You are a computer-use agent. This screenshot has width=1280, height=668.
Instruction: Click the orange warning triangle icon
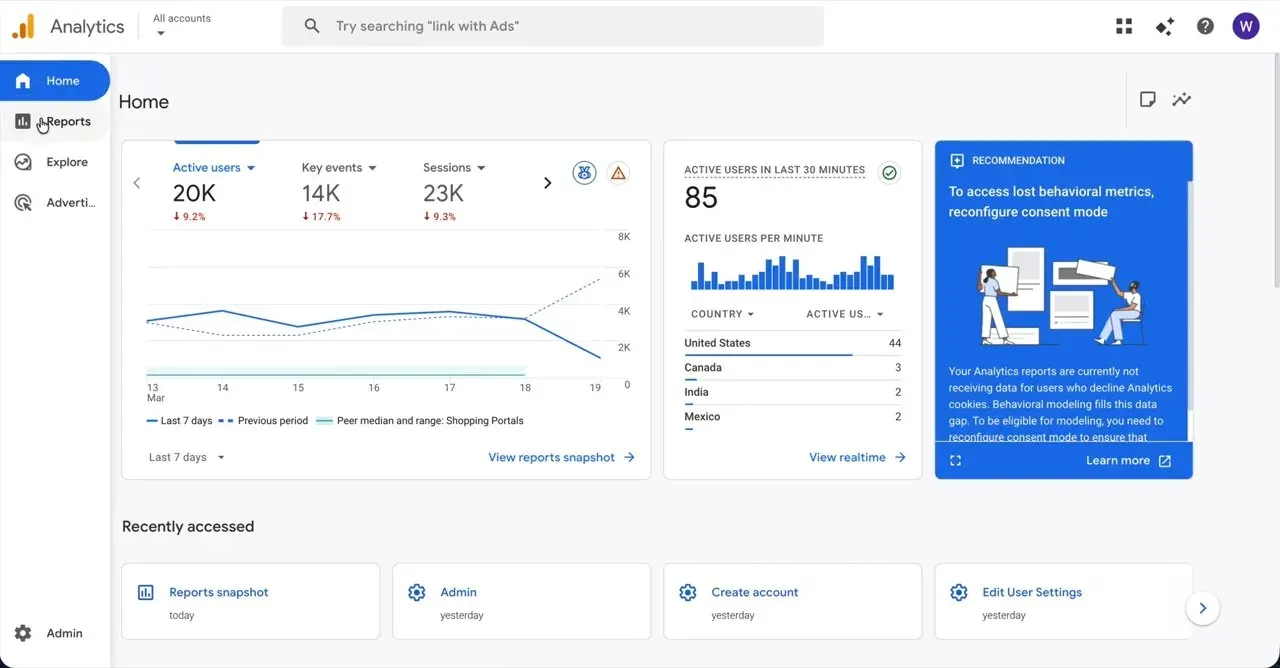(x=618, y=173)
